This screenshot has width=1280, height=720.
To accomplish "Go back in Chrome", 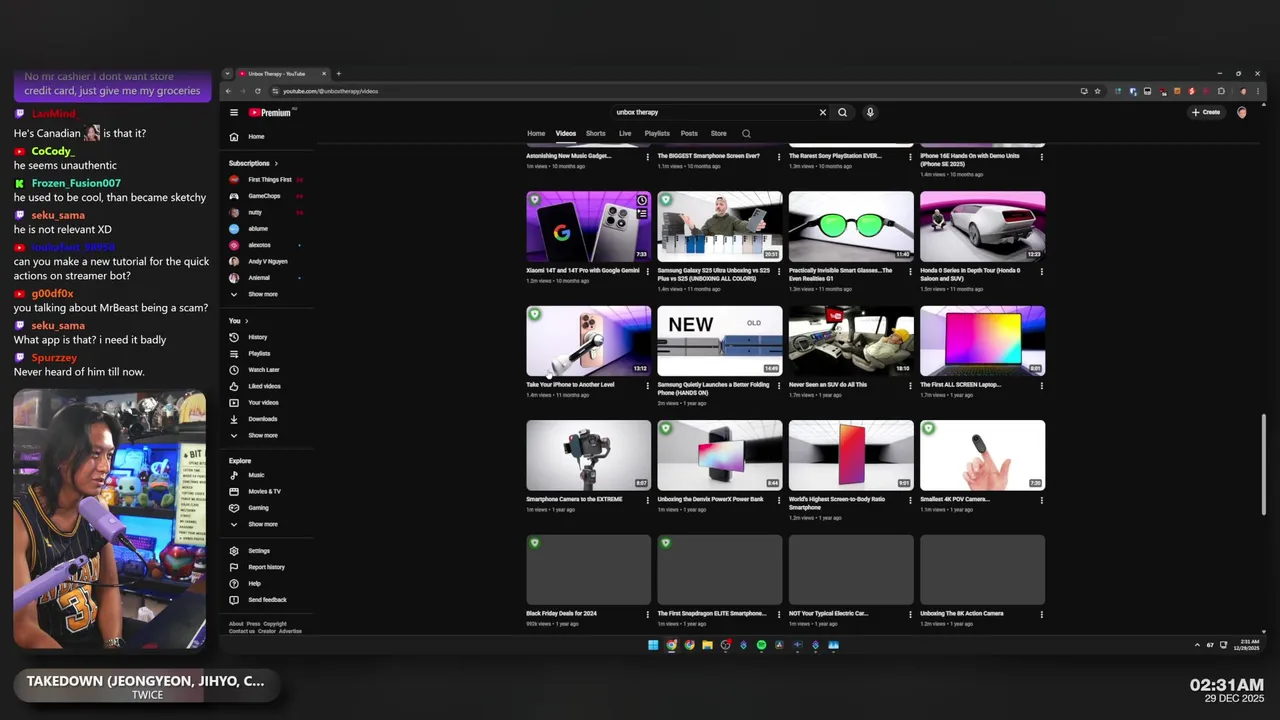I will tap(228, 91).
